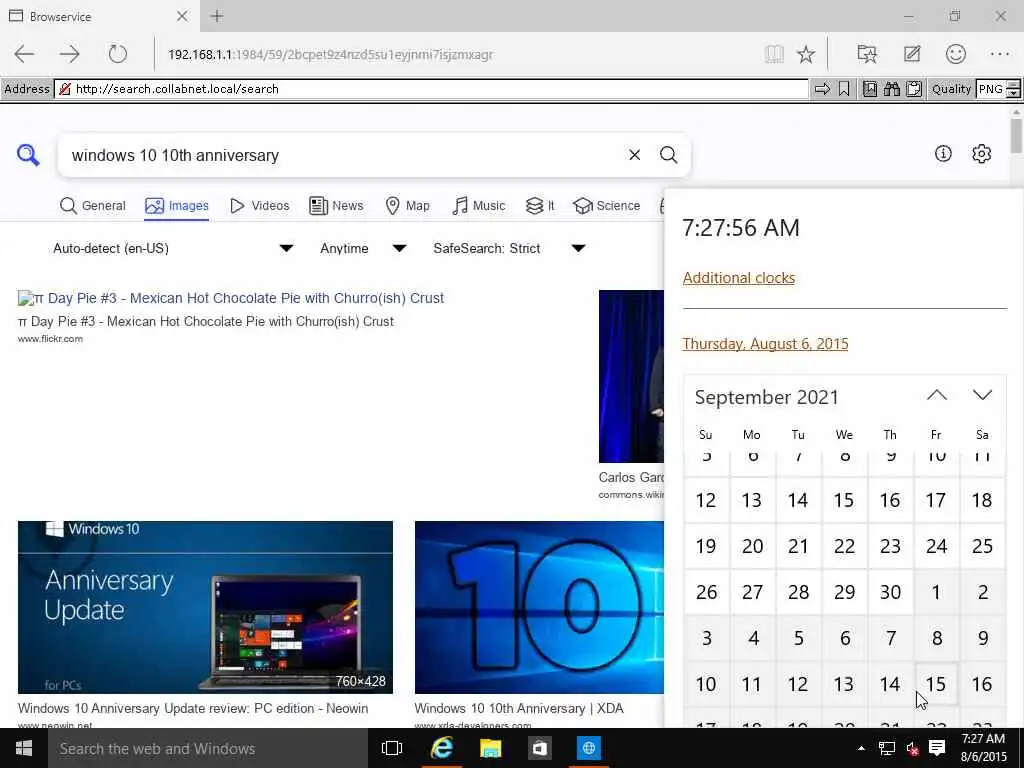
Task: Clear the search query with X
Action: pos(634,155)
